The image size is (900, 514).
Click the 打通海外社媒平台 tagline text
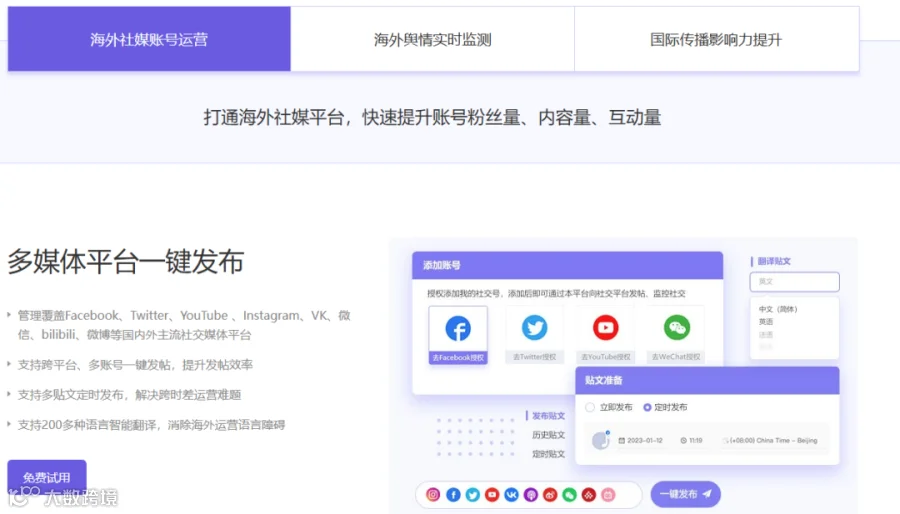[432, 118]
